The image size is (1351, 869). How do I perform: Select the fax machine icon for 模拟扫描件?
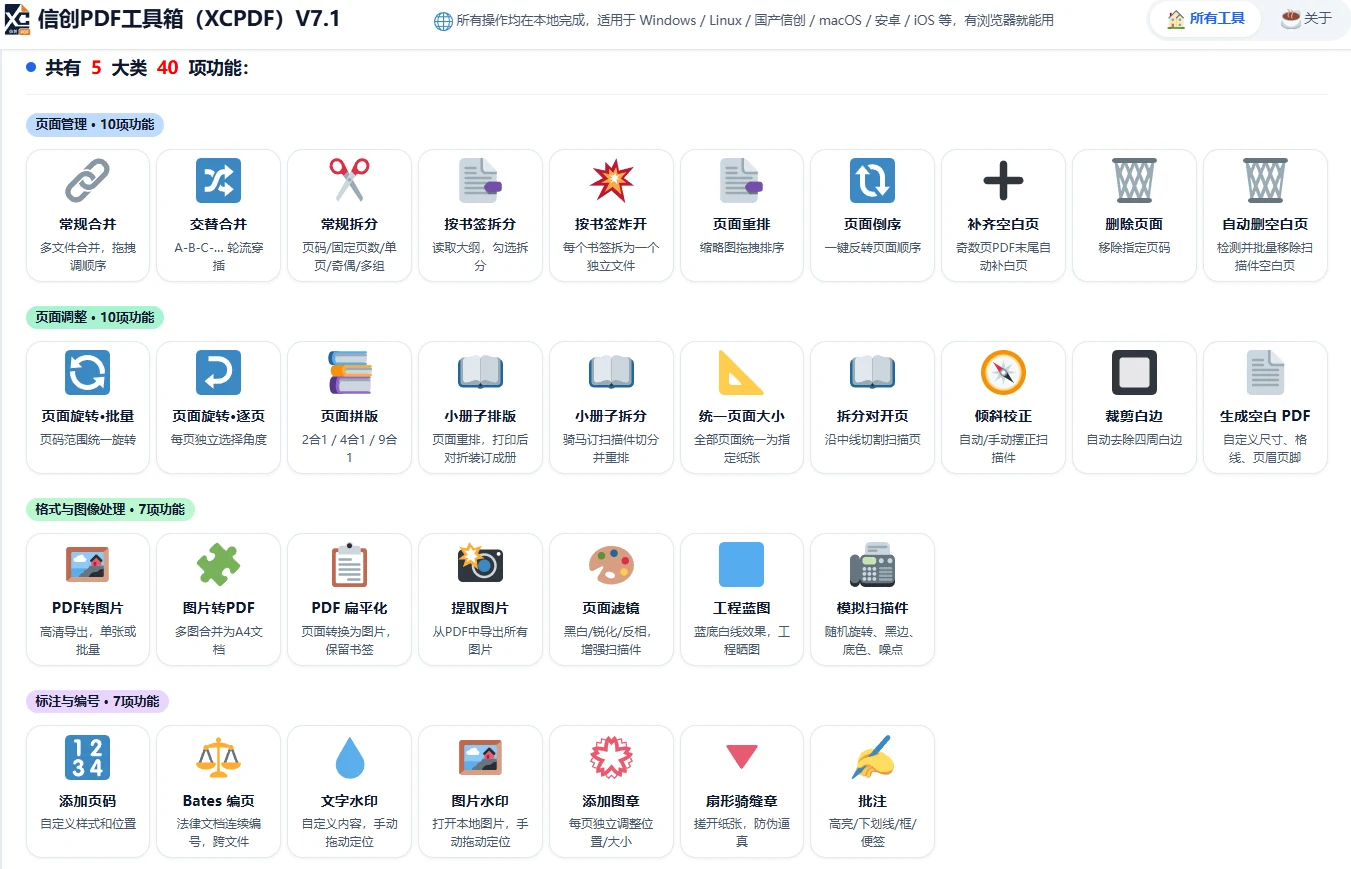point(872,565)
